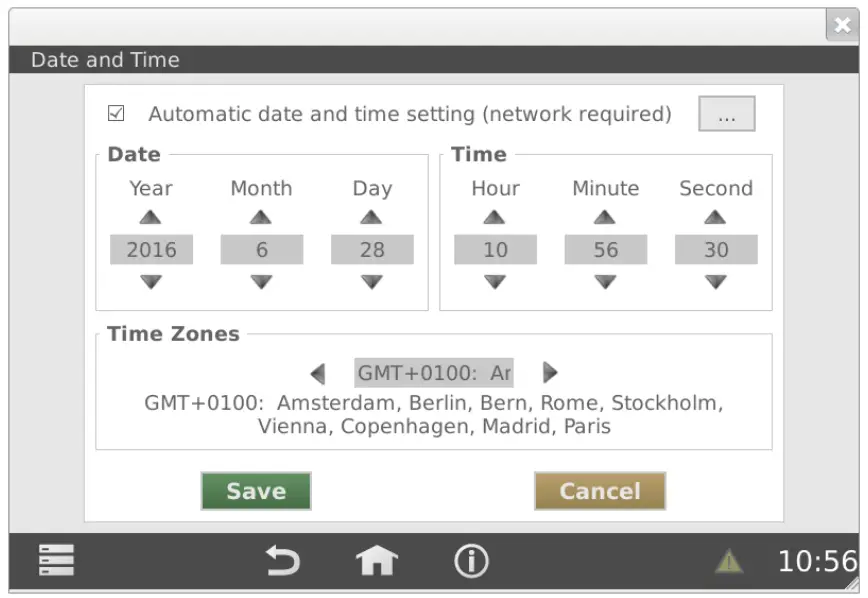Viewport: 868px width, 598px height.
Task: Disable automatic date and time setting
Action: pos(115,113)
